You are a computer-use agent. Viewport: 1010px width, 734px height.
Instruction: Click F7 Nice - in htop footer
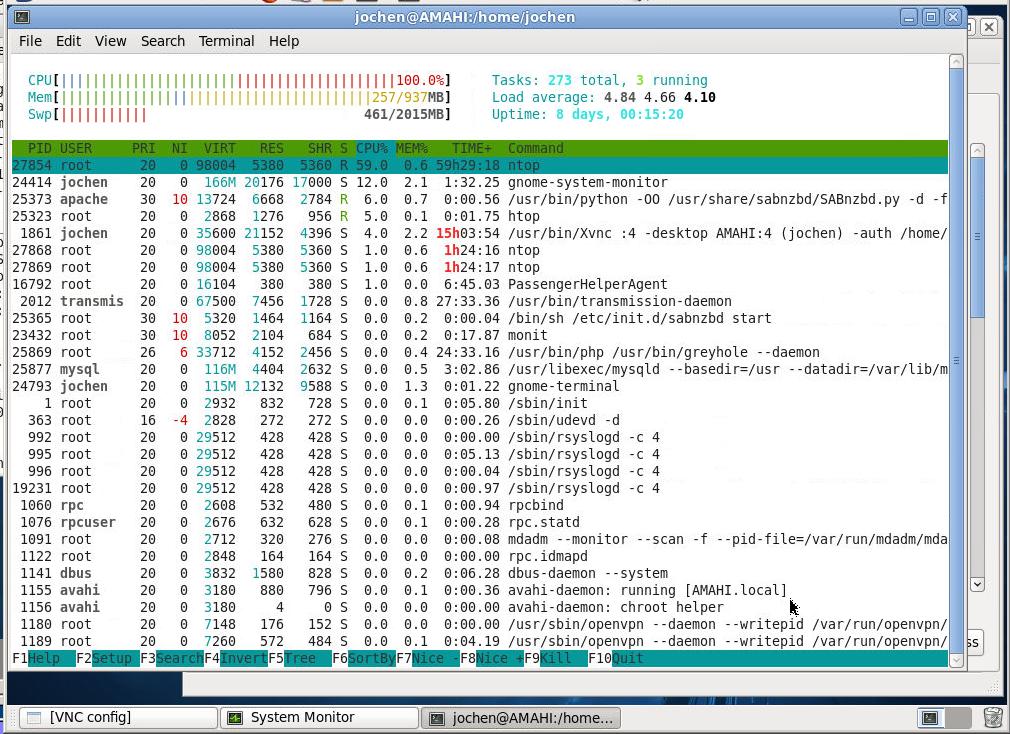[x=428, y=659]
